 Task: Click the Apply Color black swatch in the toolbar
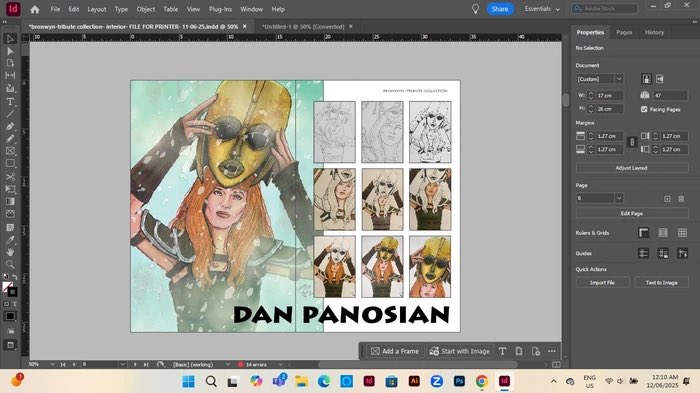[x=10, y=316]
